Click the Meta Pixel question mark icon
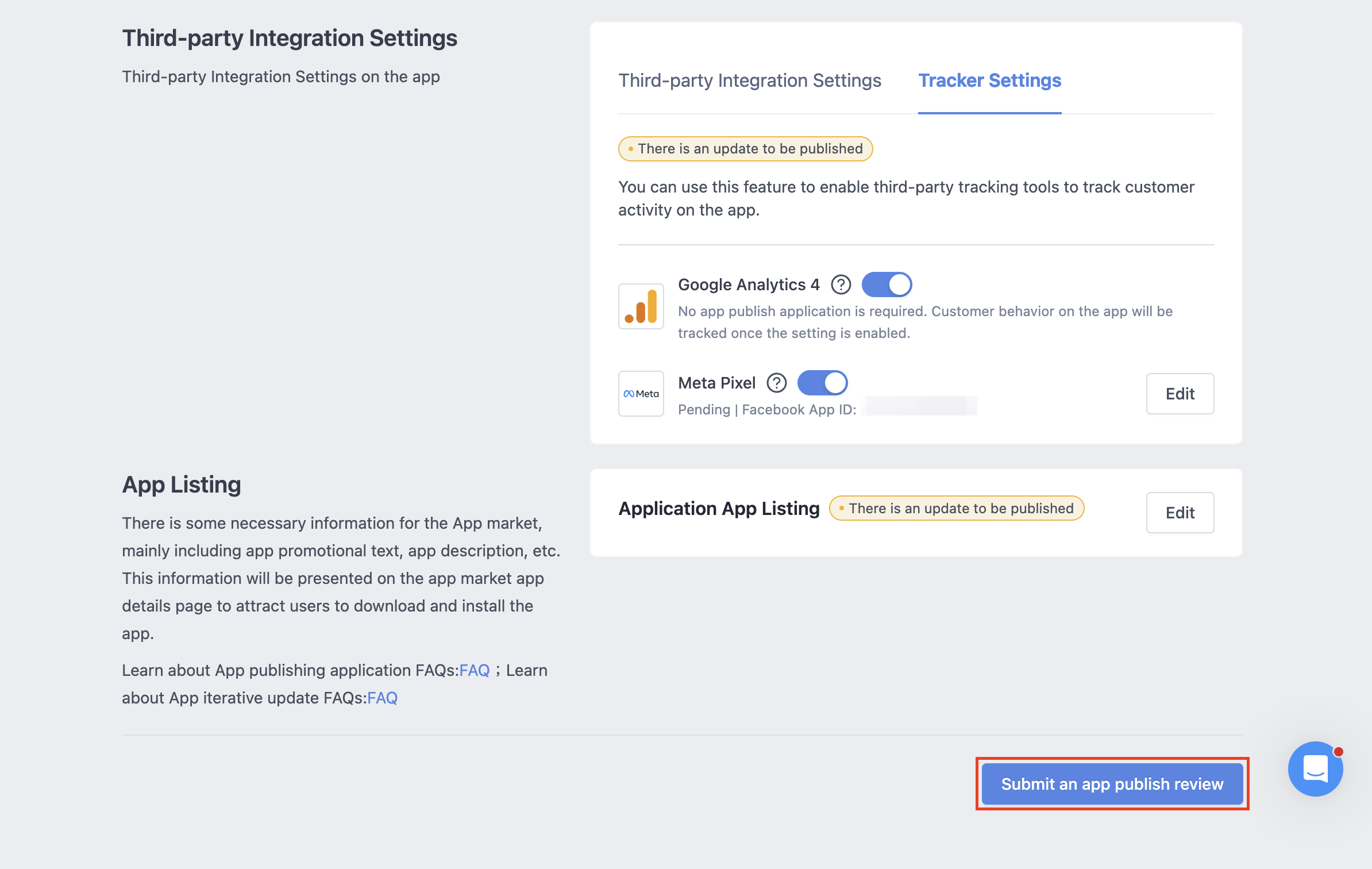 (777, 383)
